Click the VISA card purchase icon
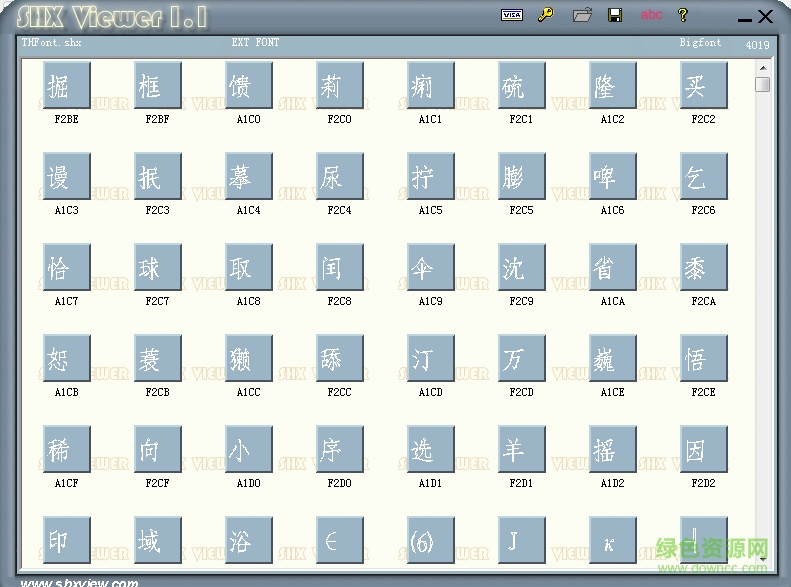 click(x=511, y=15)
